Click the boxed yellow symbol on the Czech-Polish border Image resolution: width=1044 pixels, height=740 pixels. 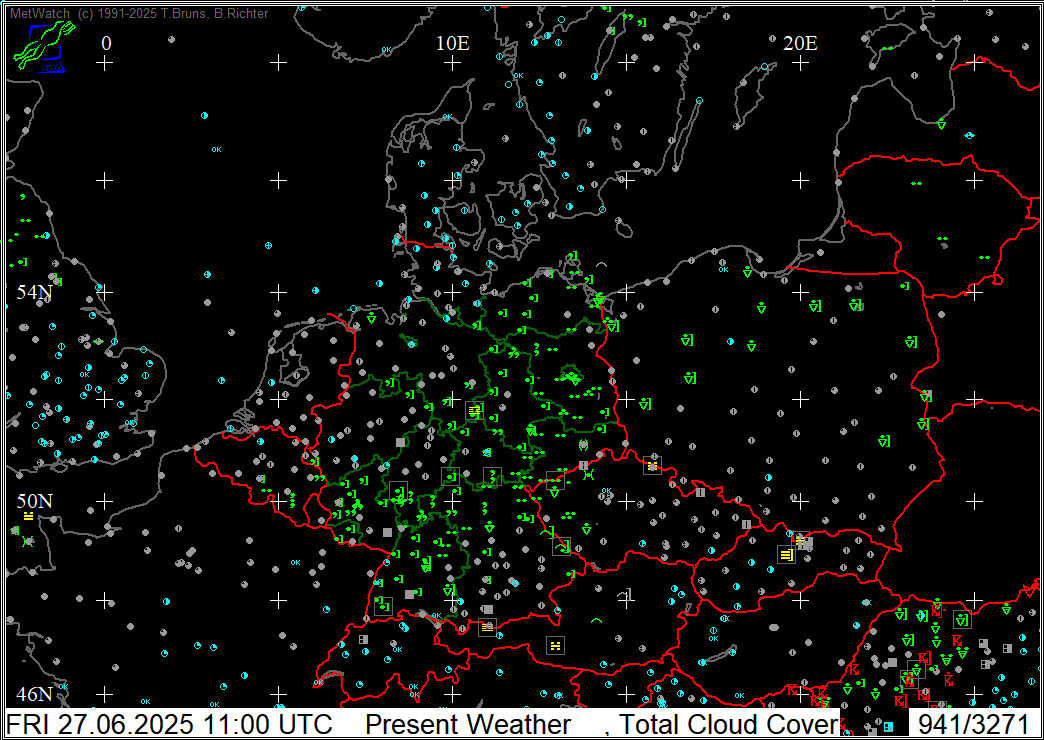652,466
